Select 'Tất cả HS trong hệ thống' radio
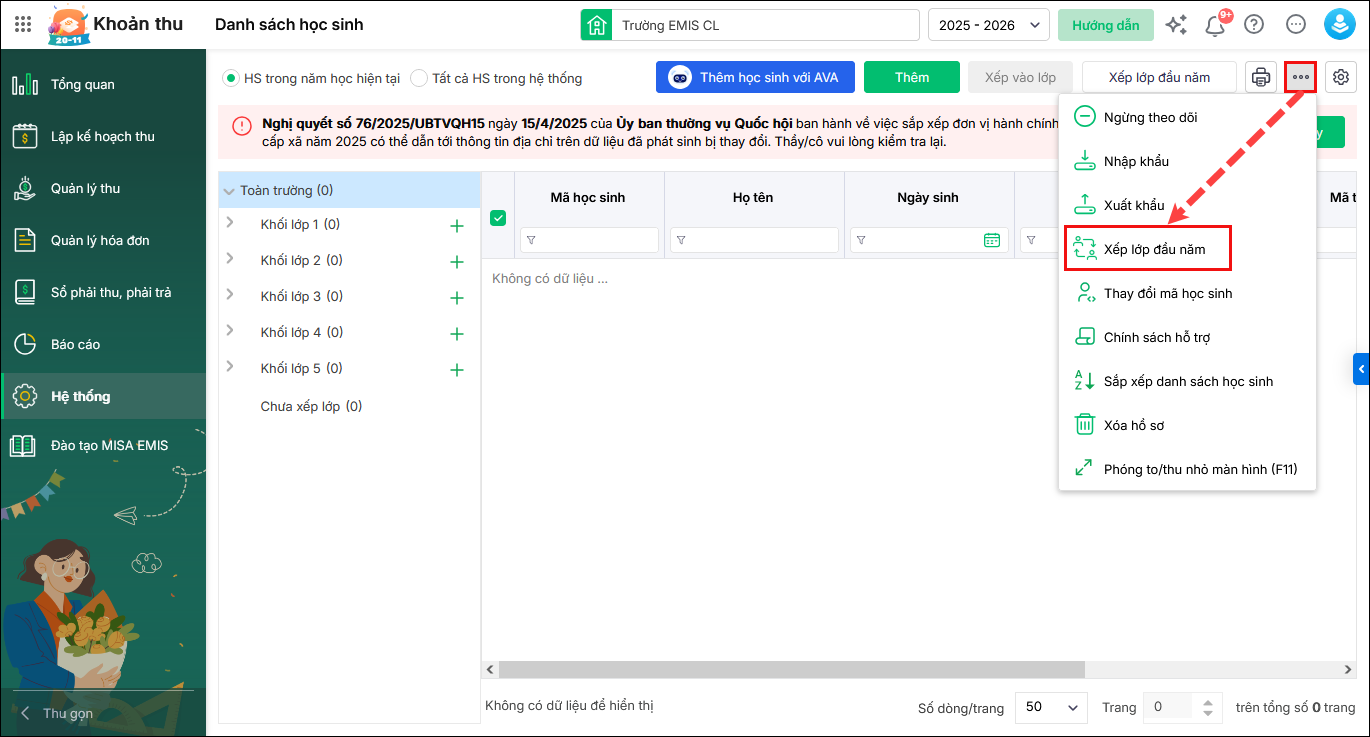 pyautogui.click(x=419, y=78)
